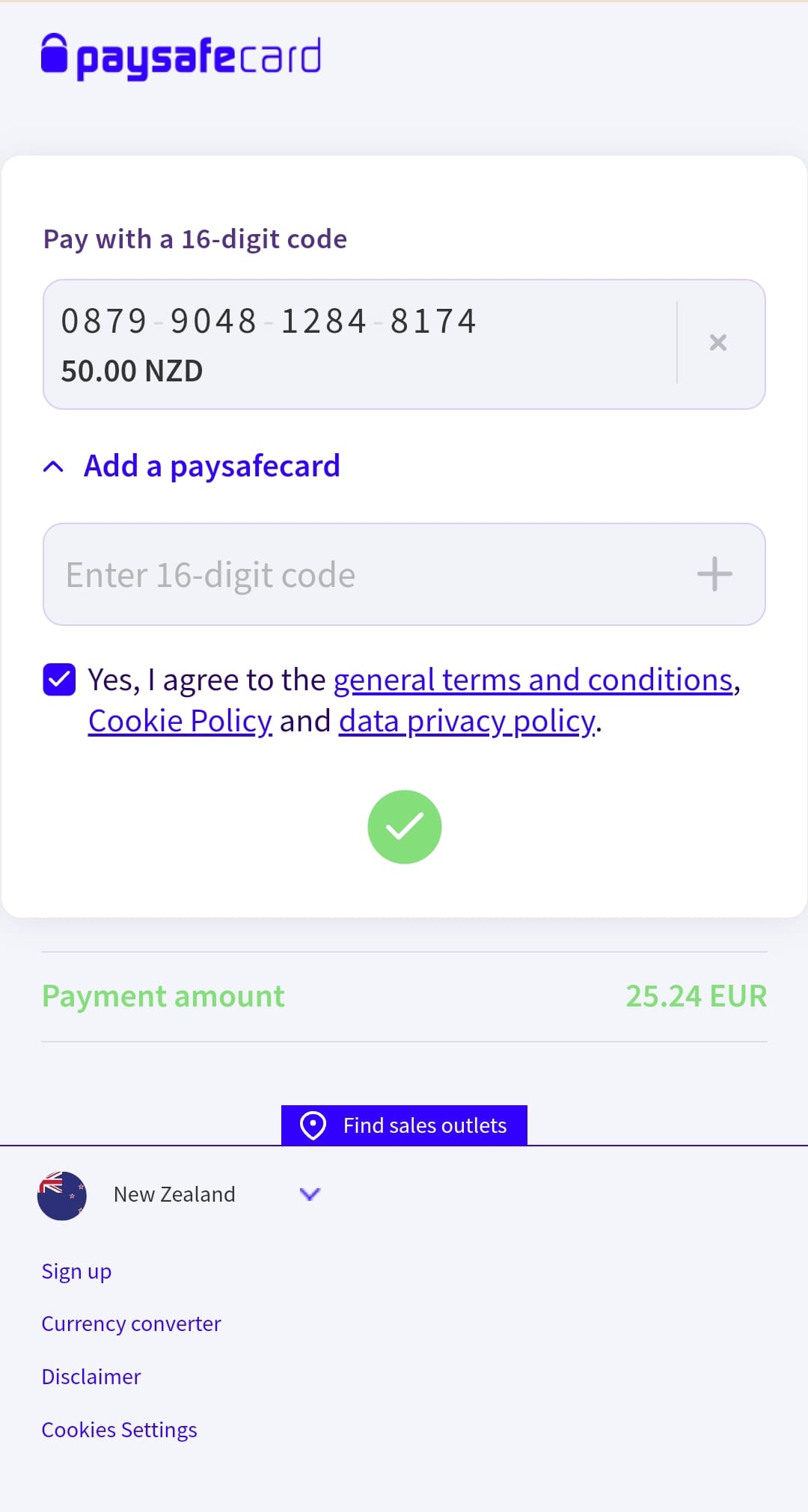Open the Currency converter link

131,1324
